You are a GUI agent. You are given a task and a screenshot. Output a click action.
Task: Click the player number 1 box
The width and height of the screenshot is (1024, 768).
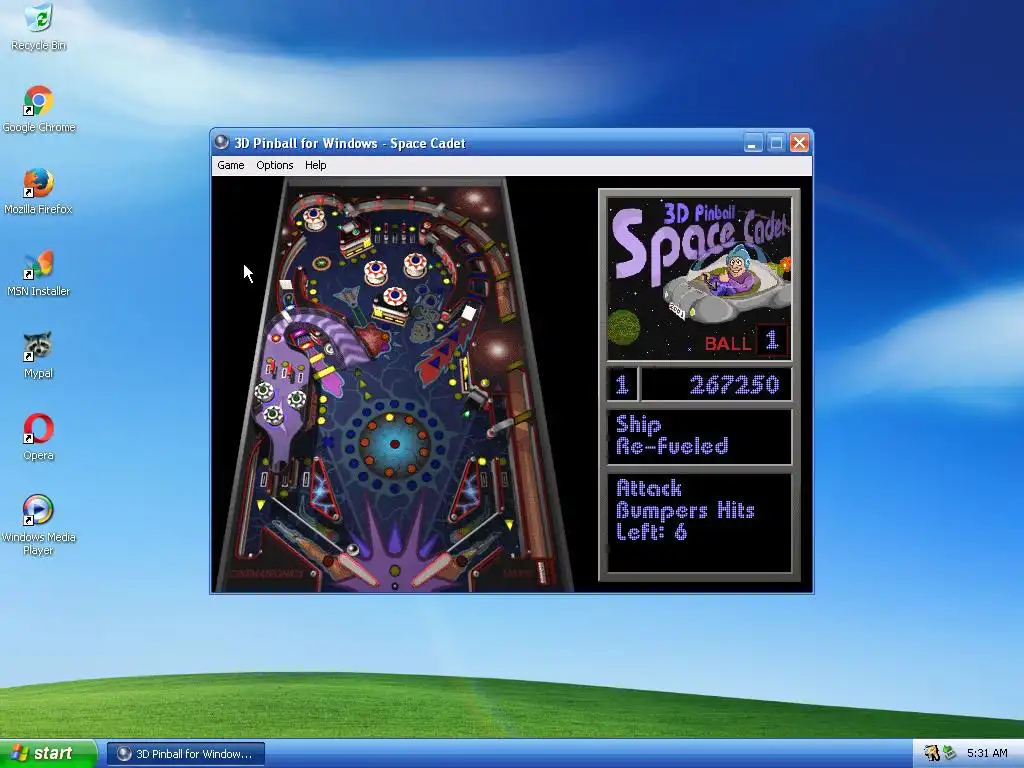[x=622, y=384]
